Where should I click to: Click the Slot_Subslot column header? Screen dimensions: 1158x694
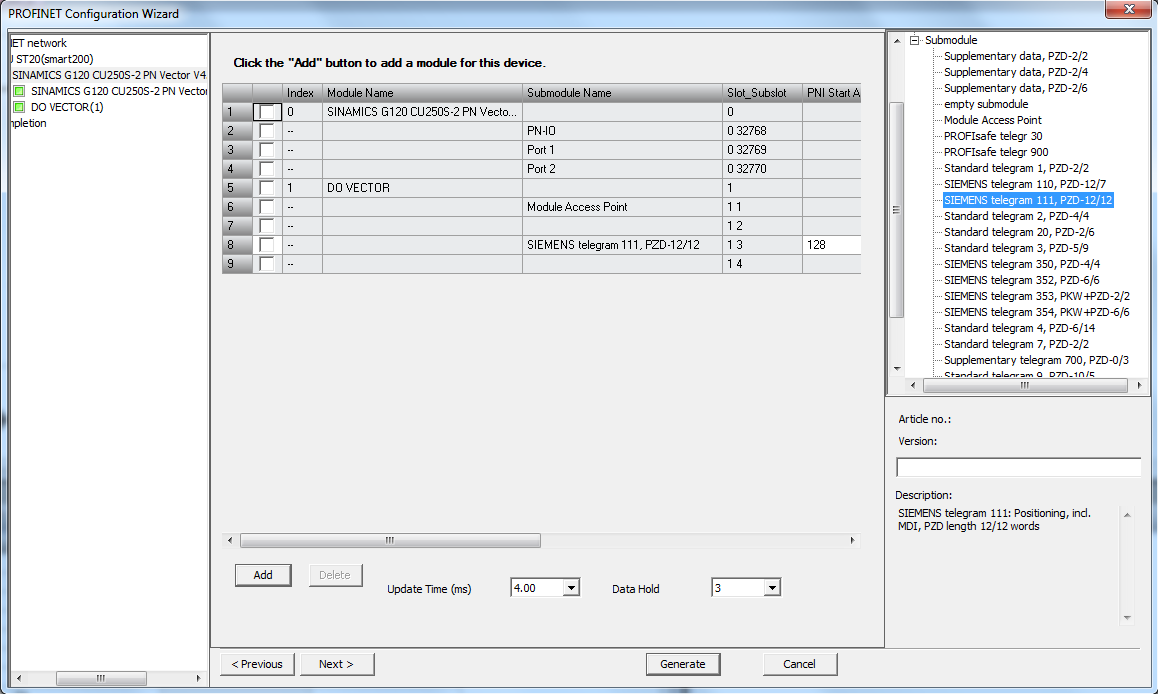click(x=762, y=93)
